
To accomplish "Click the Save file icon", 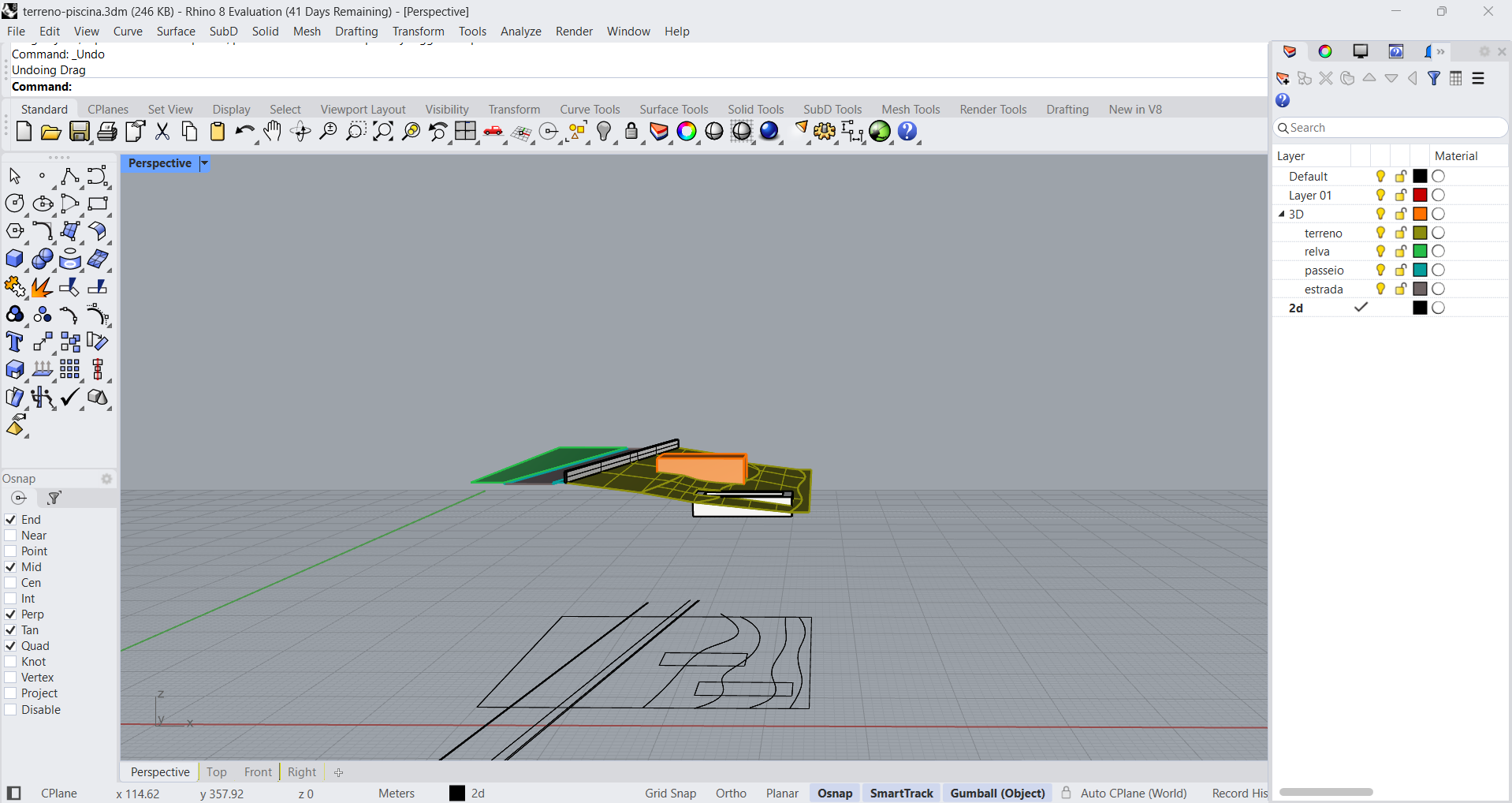I will coord(80,132).
